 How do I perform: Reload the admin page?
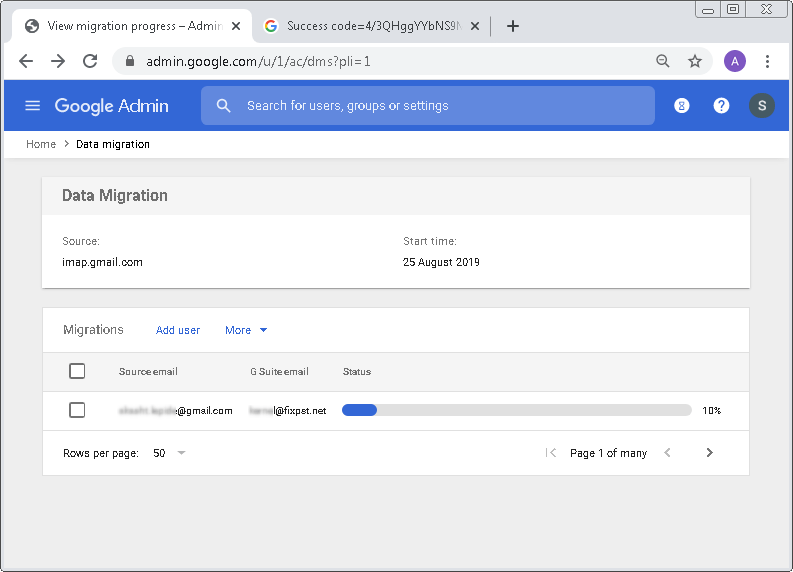pyautogui.click(x=90, y=61)
